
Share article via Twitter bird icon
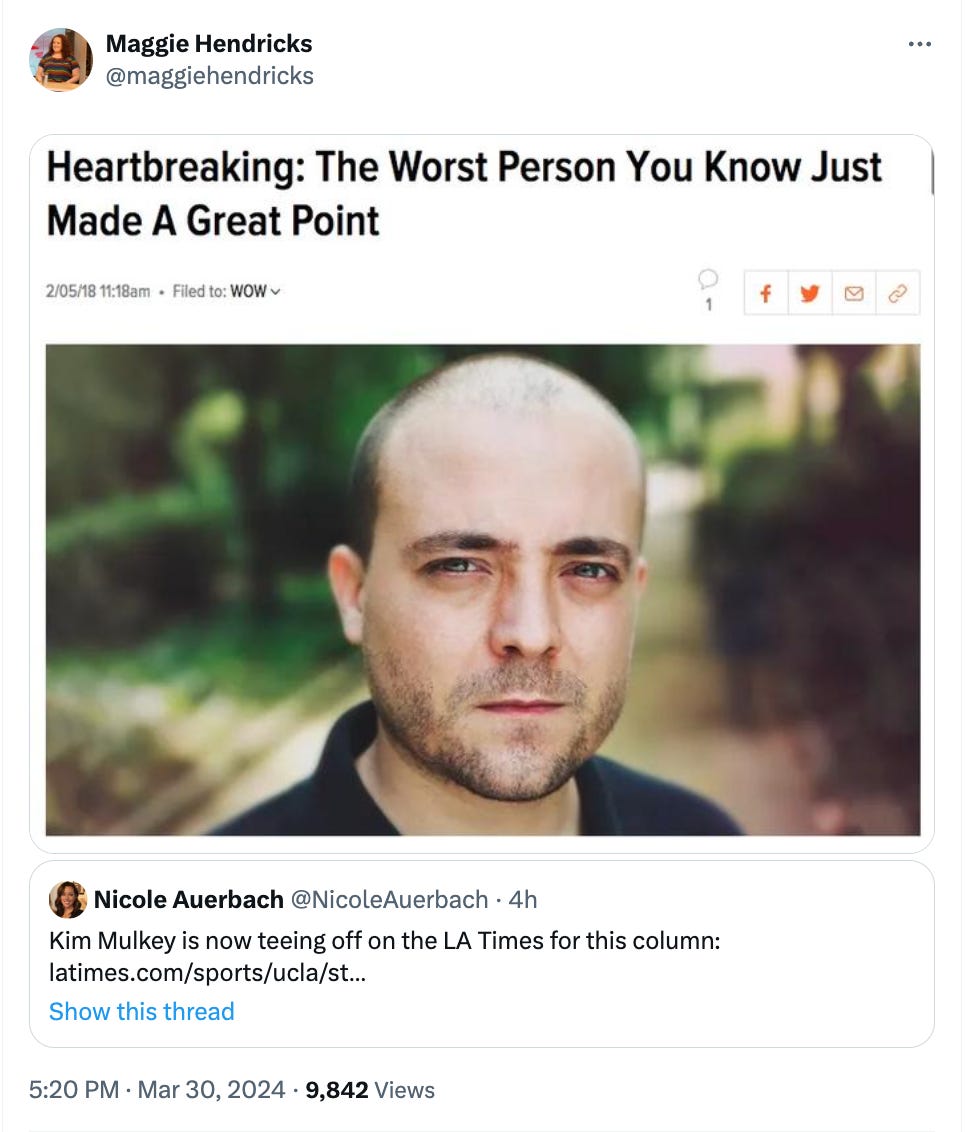click(810, 293)
